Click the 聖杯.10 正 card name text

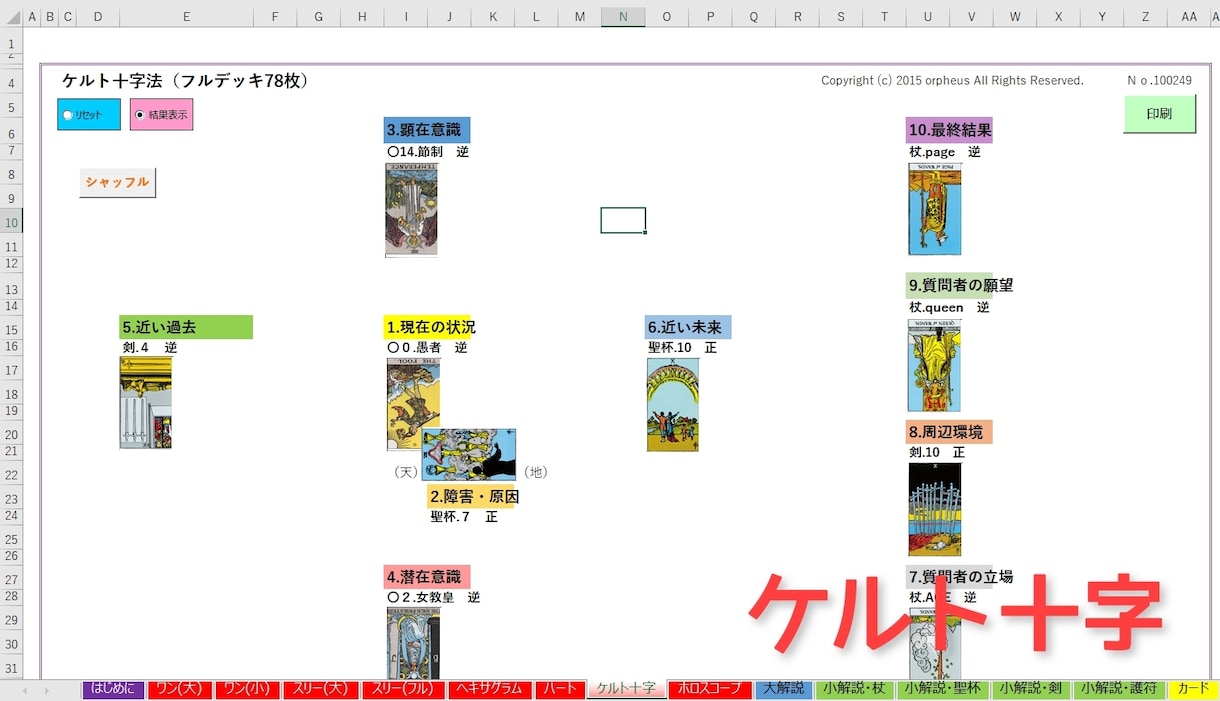coord(682,348)
